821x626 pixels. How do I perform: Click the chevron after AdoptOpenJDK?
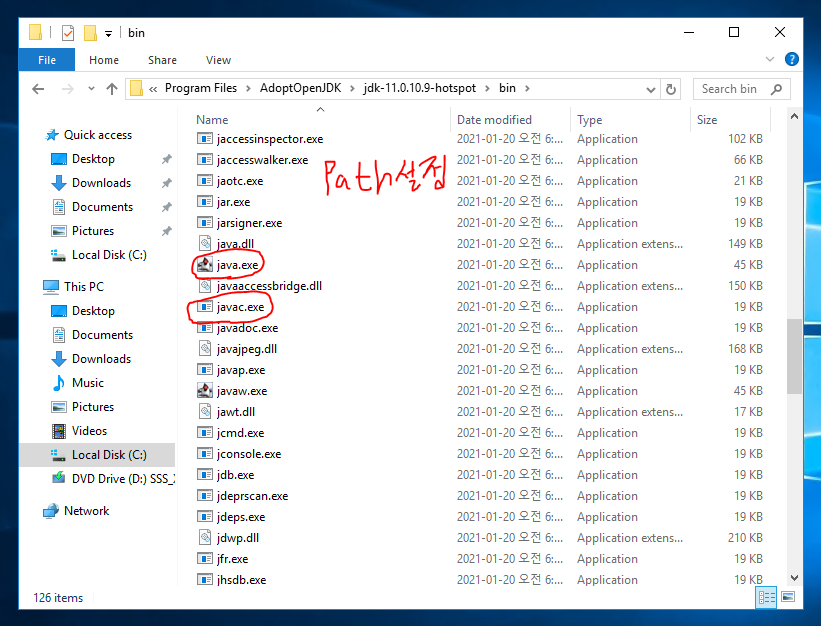352,88
